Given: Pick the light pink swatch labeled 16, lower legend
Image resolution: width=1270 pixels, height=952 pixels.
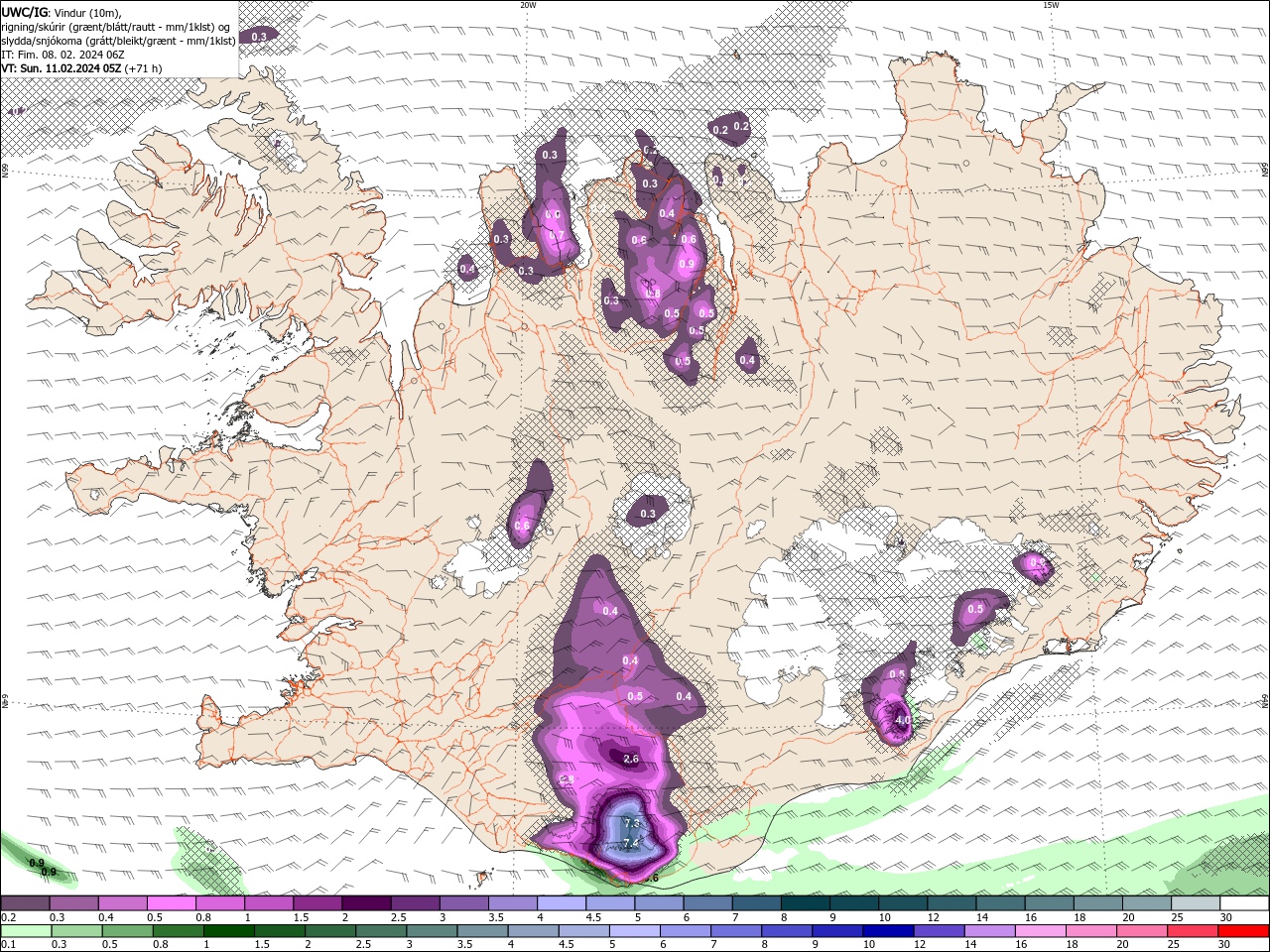Looking at the screenshot, I should pyautogui.click(x=1041, y=931).
